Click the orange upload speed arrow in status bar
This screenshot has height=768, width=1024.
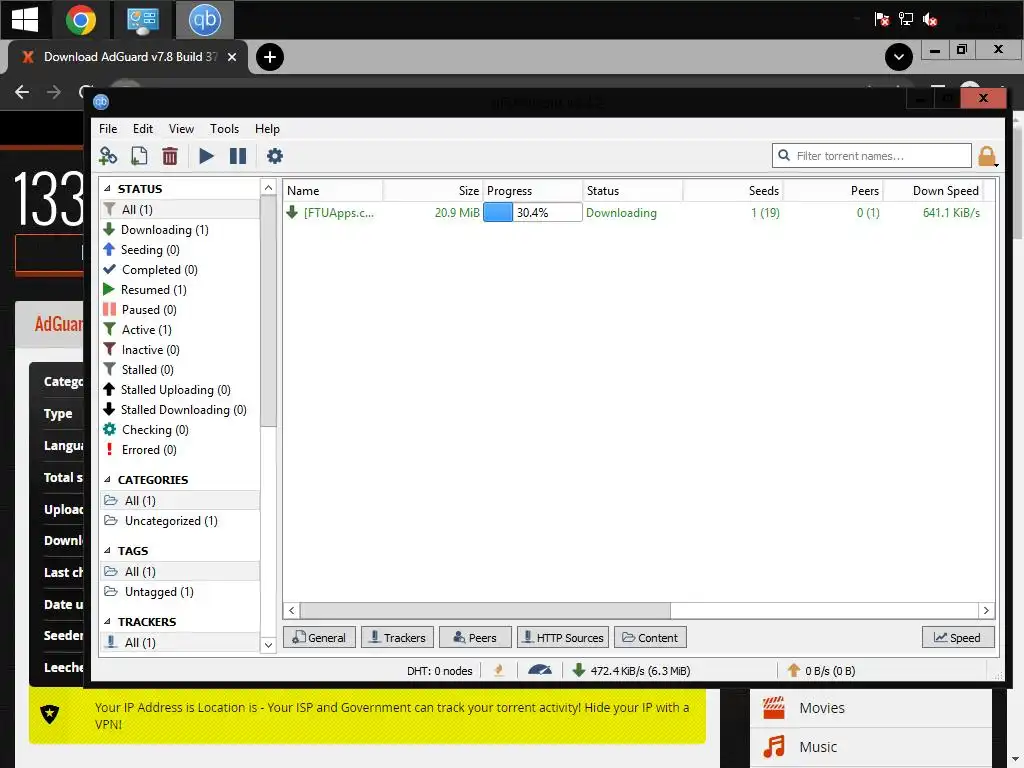coord(793,670)
